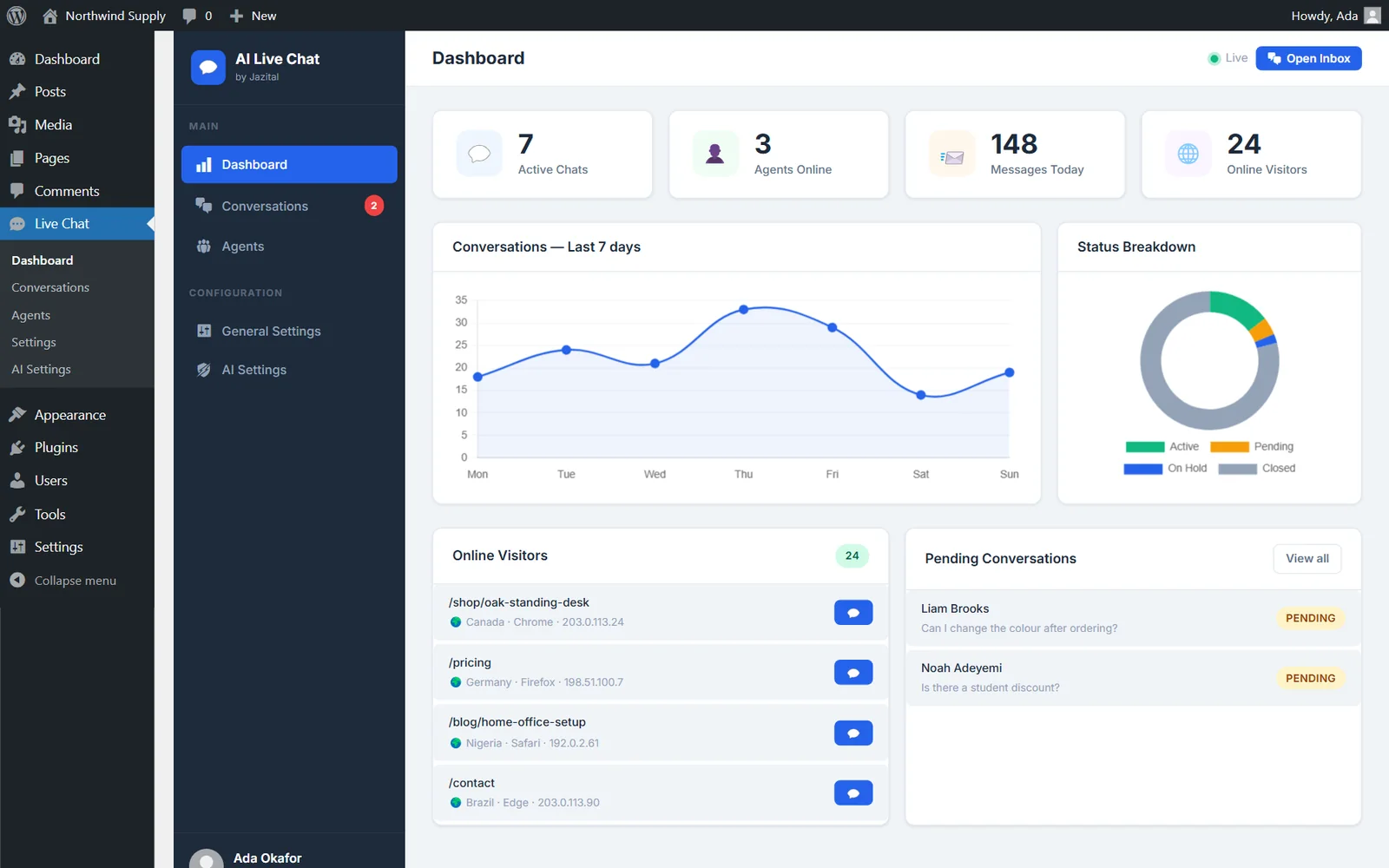
Task: Click the Thu data point on chart
Action: pos(744,310)
